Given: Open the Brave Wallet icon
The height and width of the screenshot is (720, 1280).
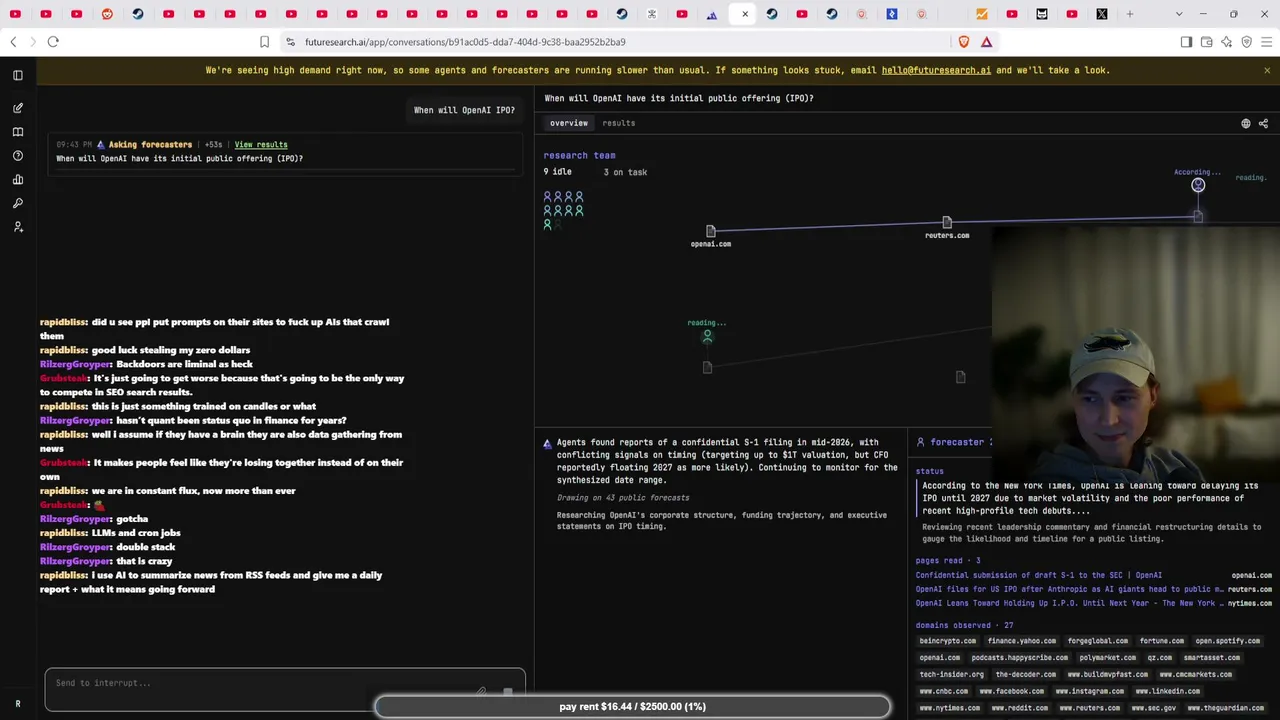Looking at the screenshot, I should coord(1206,42).
